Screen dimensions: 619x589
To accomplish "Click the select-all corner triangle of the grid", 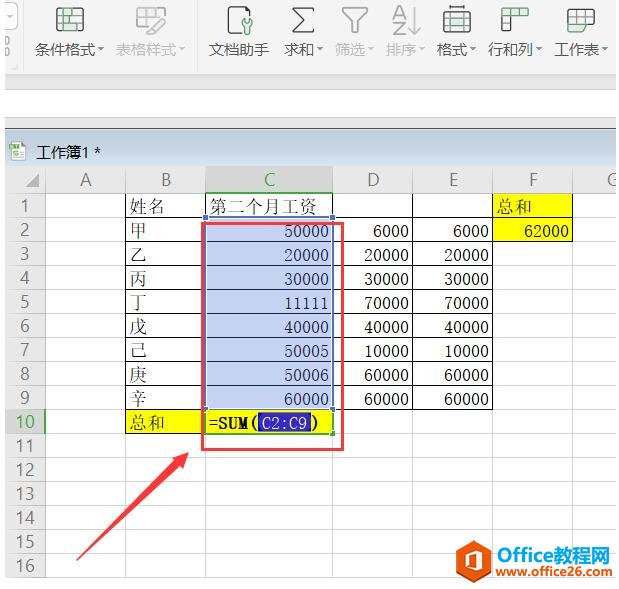I will pyautogui.click(x=32, y=181).
